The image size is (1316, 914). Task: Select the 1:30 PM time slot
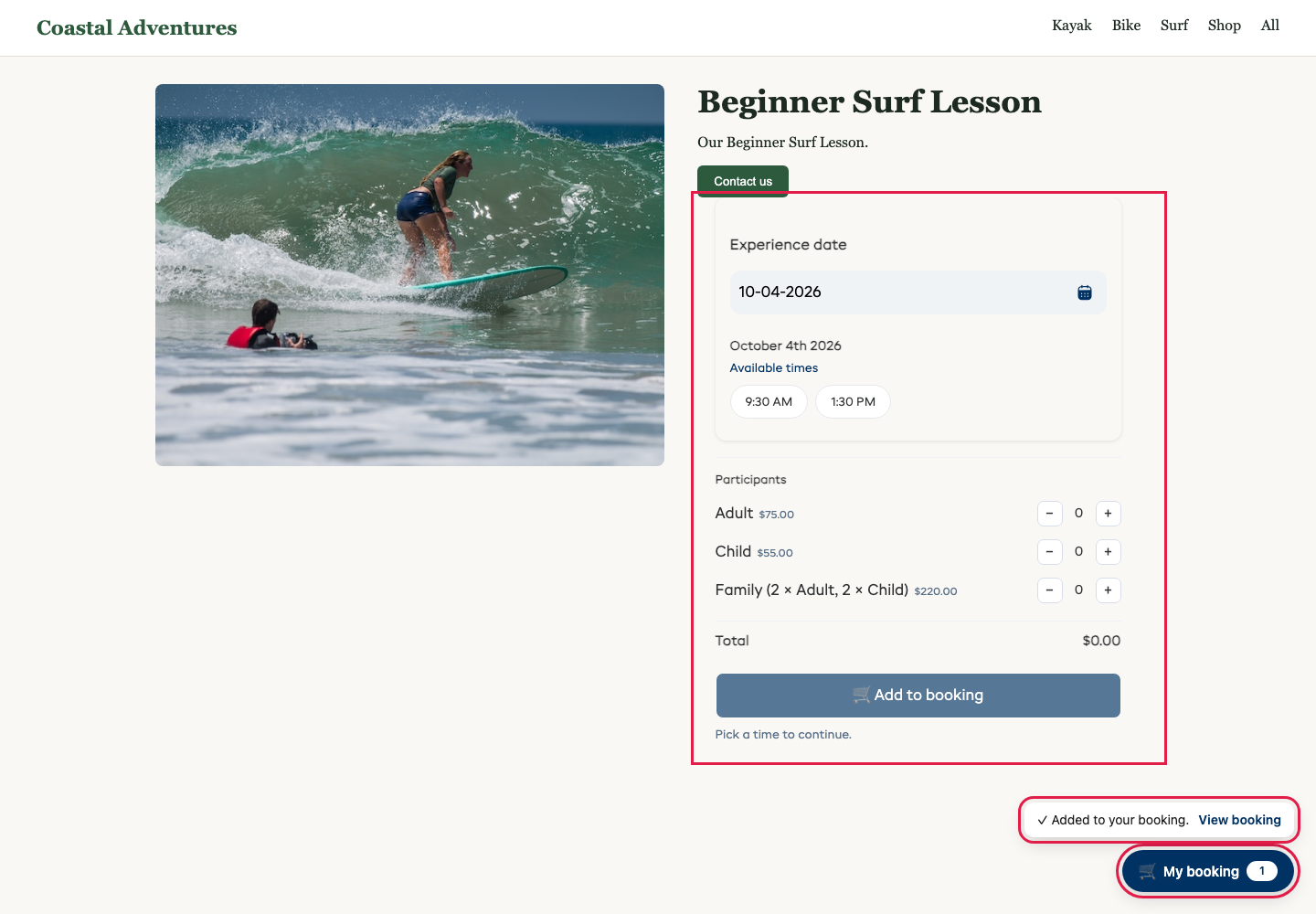[x=853, y=401]
